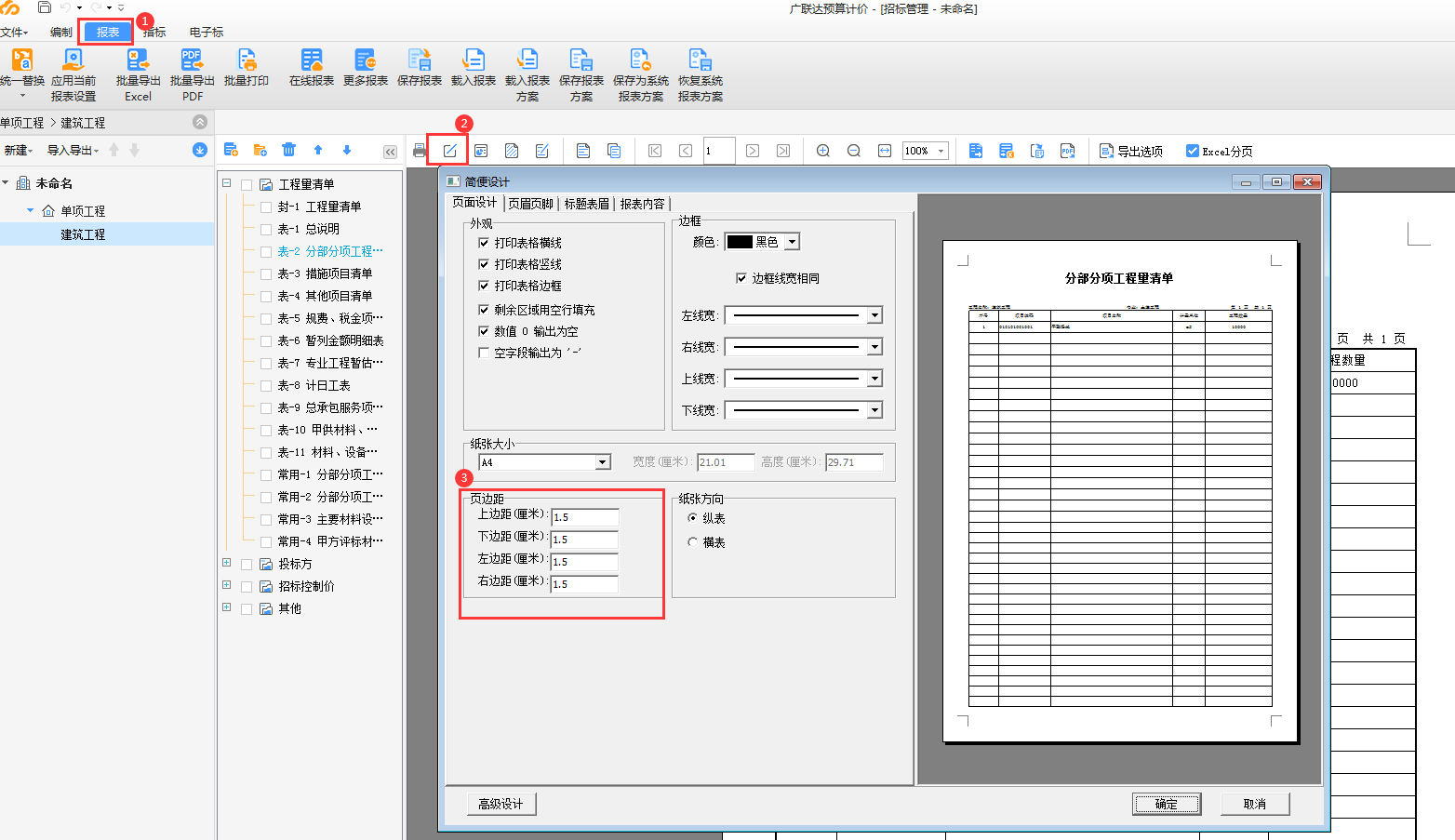Open 批量打印 batch print
The image size is (1455, 840).
coord(247,68)
